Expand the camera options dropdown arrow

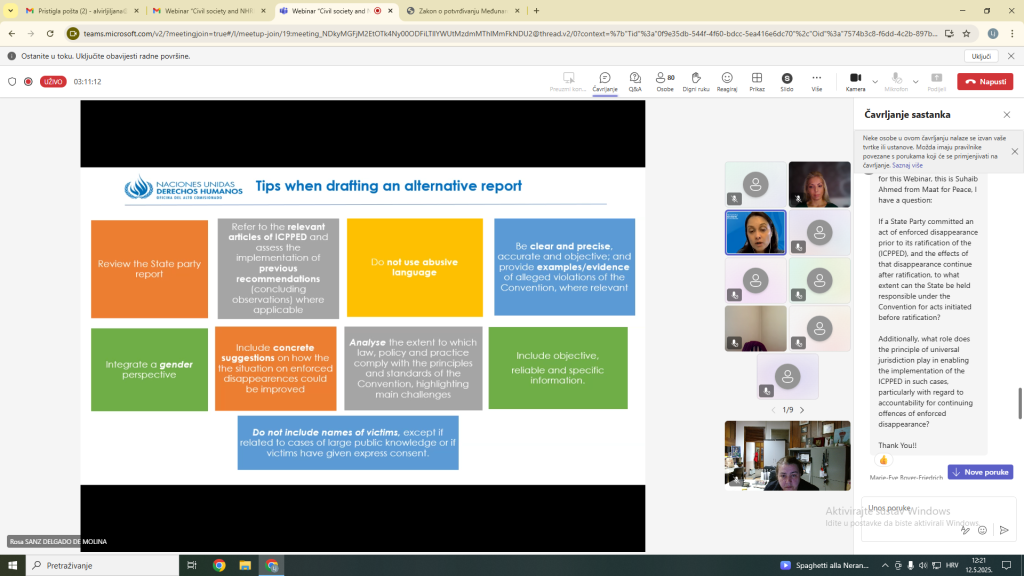[875, 81]
